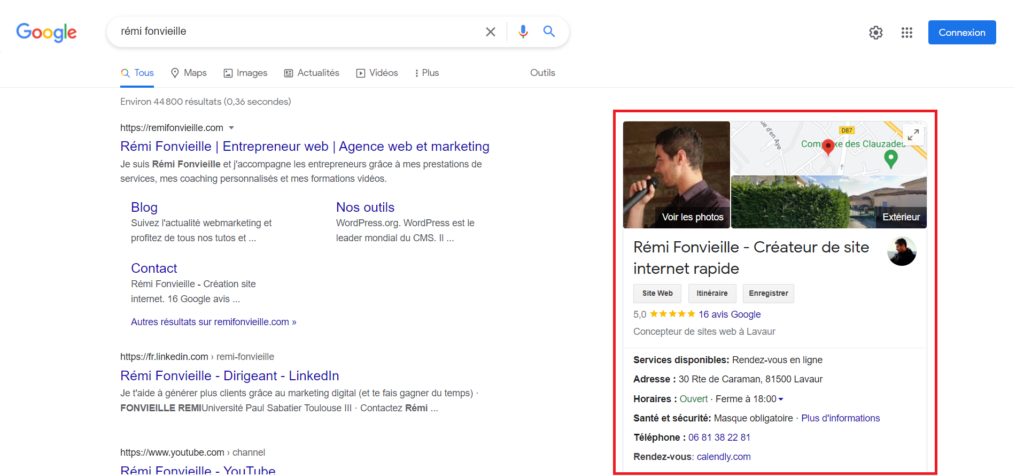
Task: Open the Dirigeant LinkedIn result
Action: pyautogui.click(x=230, y=375)
